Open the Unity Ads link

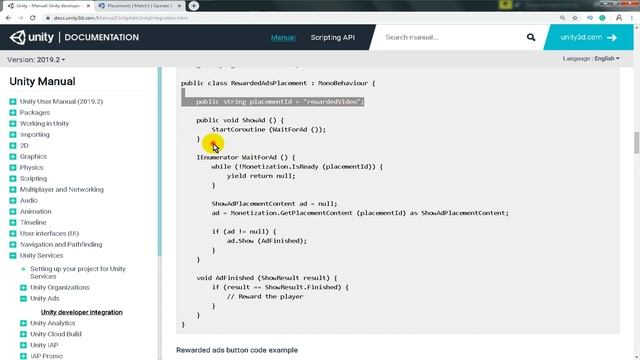tap(44, 299)
